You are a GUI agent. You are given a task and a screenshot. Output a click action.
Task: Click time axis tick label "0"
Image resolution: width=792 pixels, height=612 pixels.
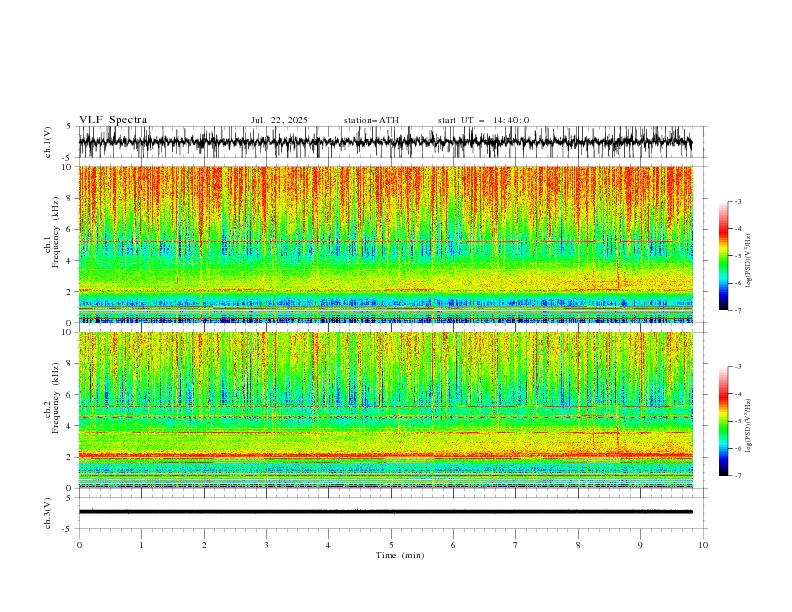(79, 545)
